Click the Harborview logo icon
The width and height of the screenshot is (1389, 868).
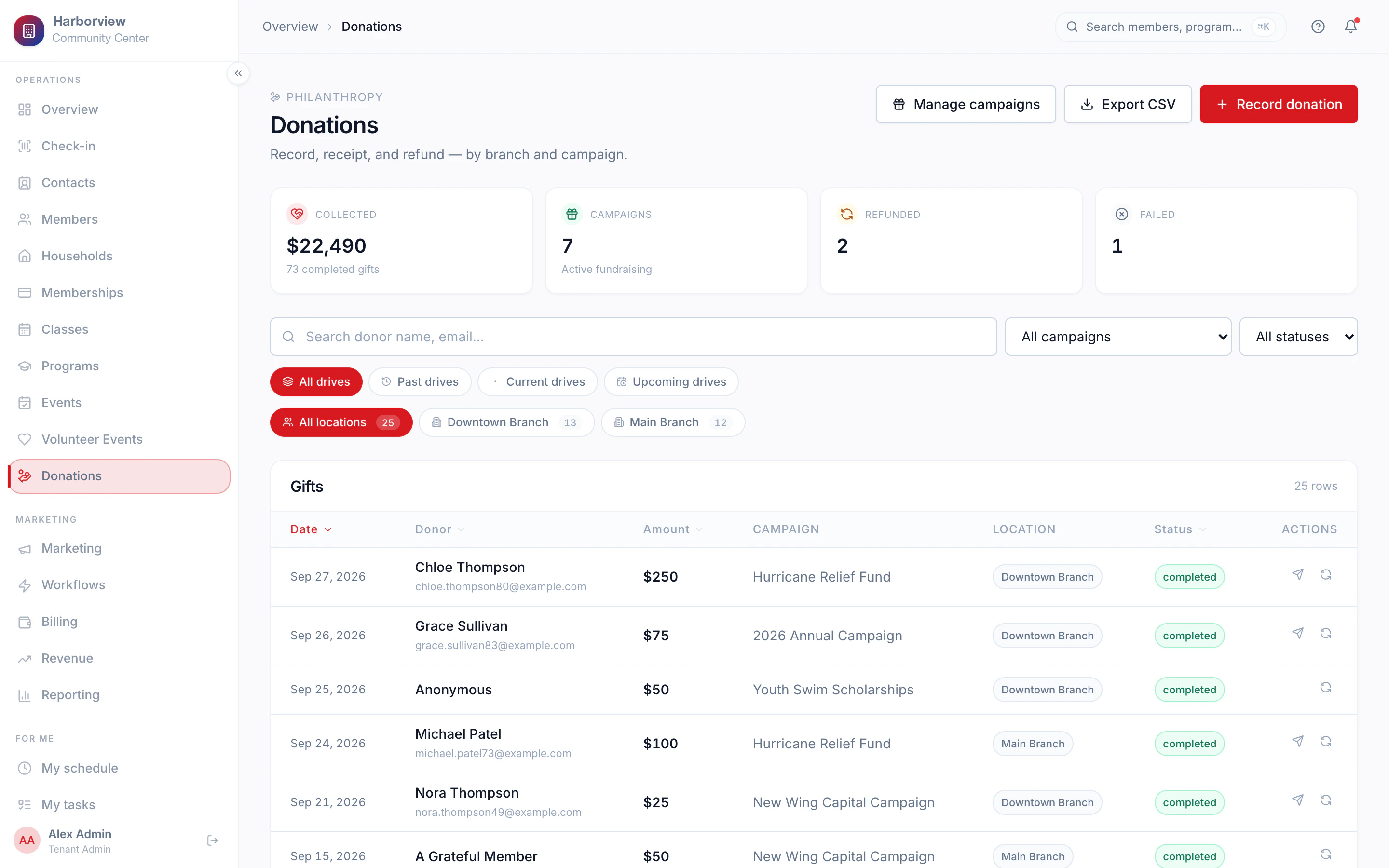tap(29, 30)
